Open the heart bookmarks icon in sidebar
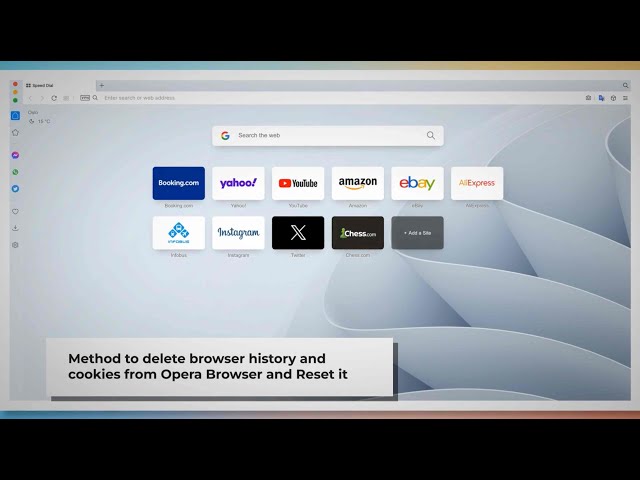Screen dimensions: 640x480 15,211
